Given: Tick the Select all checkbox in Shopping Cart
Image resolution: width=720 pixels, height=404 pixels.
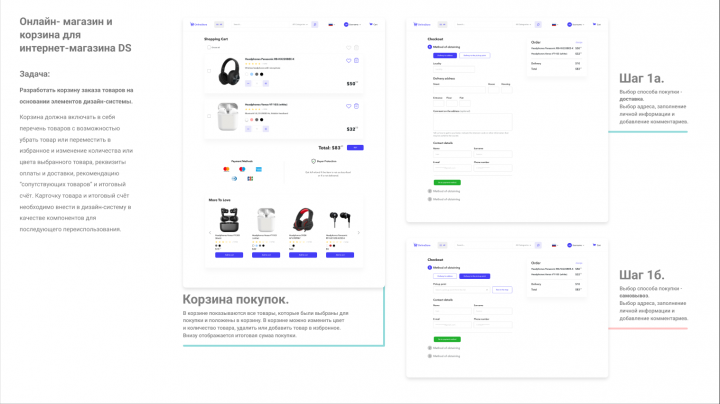Looking at the screenshot, I should pos(209,47).
